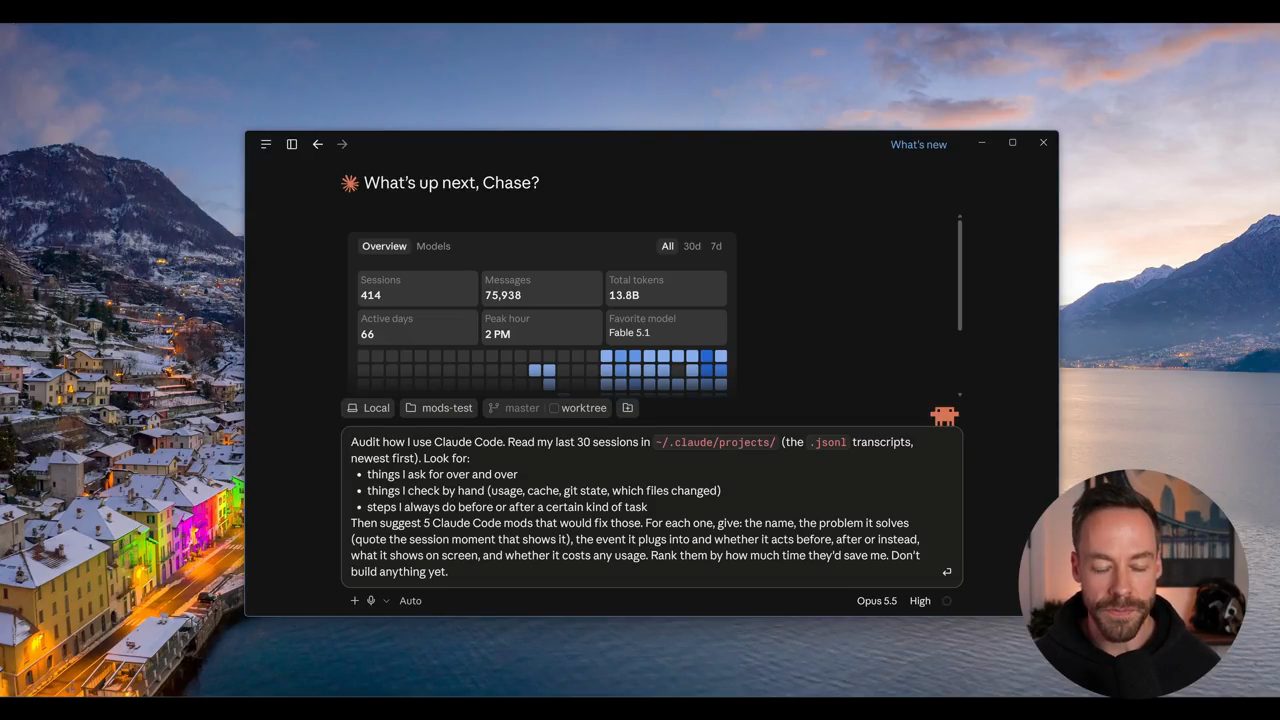Go back with the left arrow
This screenshot has height=720, width=1280.
(318, 144)
